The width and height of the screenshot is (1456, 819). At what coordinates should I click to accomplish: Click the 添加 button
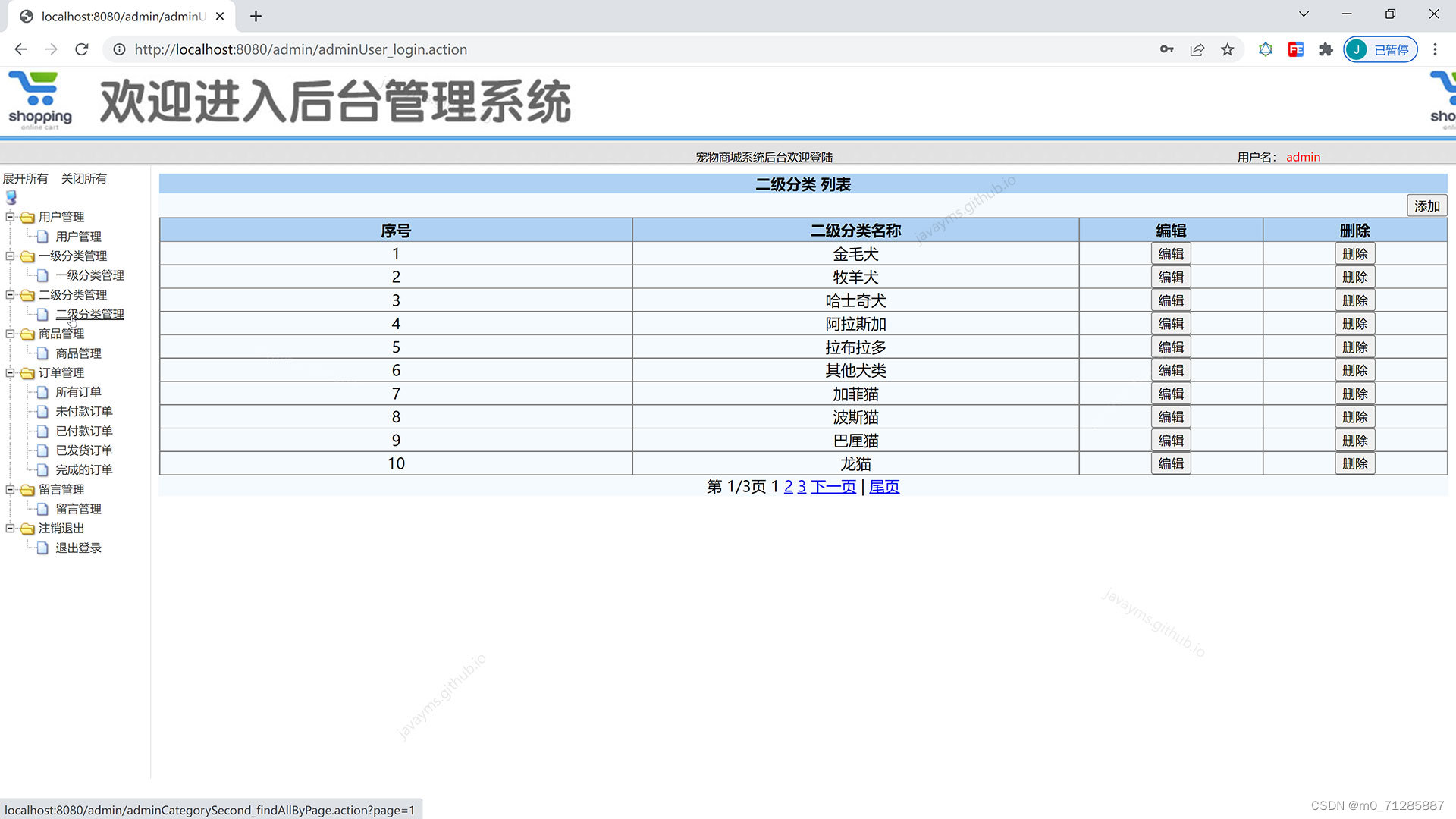click(x=1426, y=206)
